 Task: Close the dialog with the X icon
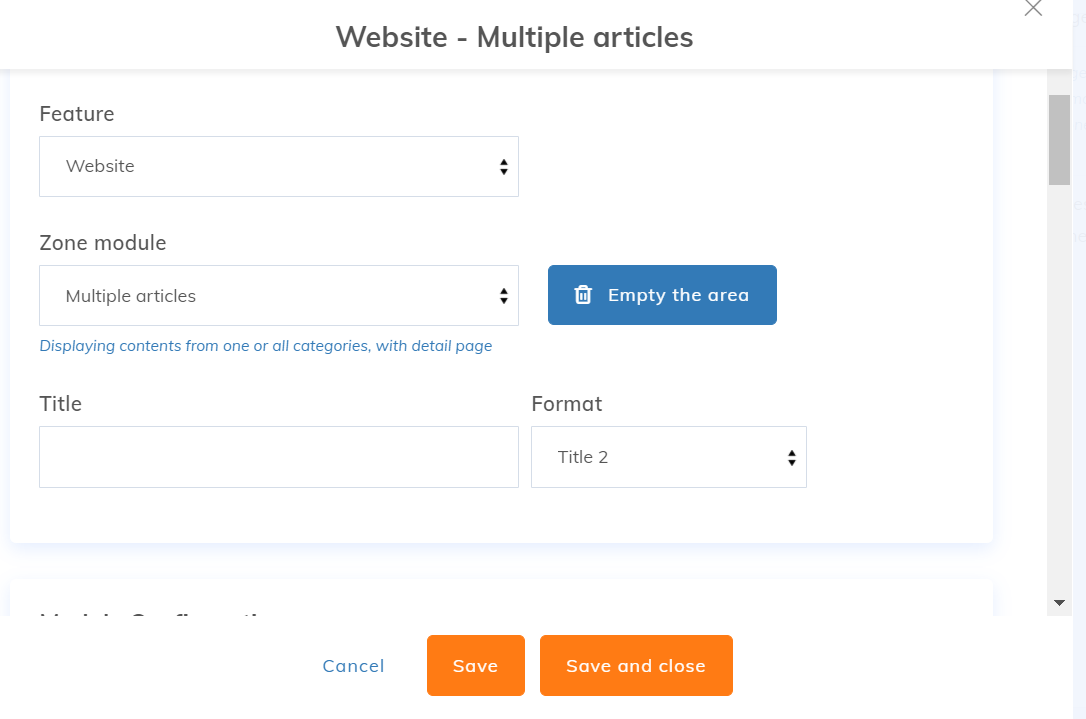(x=1033, y=9)
